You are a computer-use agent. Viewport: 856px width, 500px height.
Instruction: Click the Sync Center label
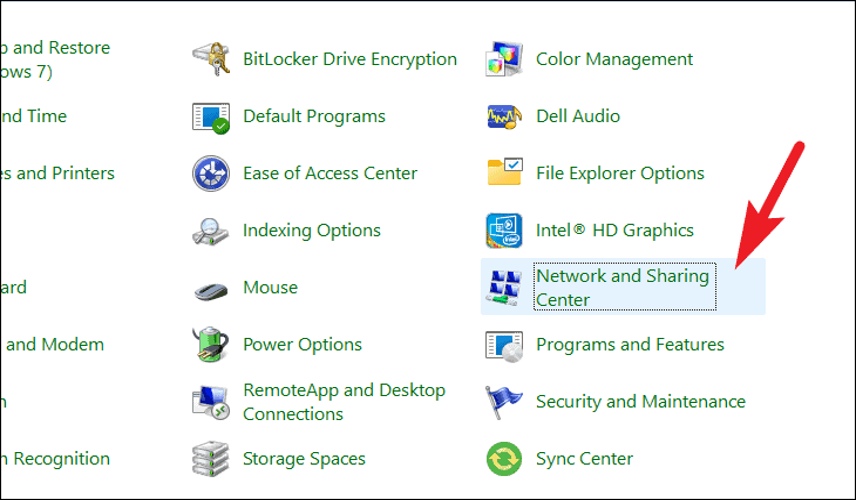[584, 459]
